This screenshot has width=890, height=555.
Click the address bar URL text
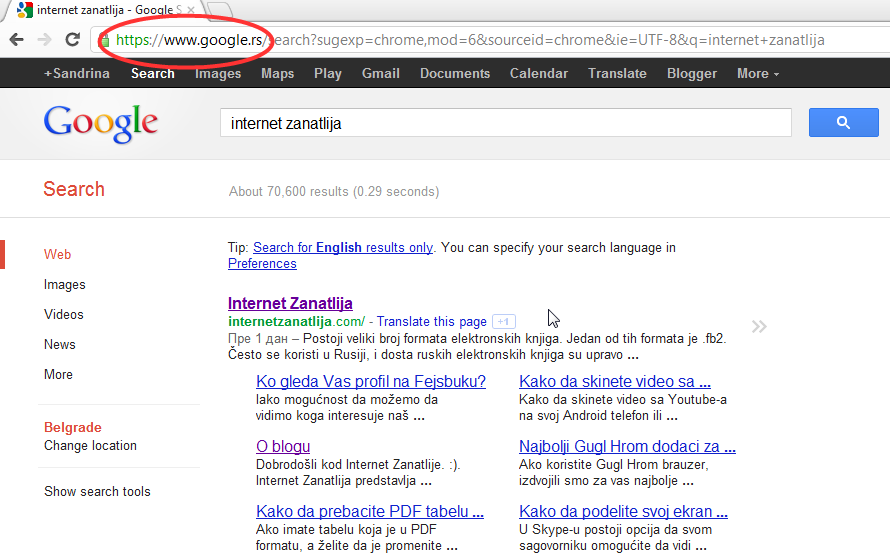coord(470,40)
